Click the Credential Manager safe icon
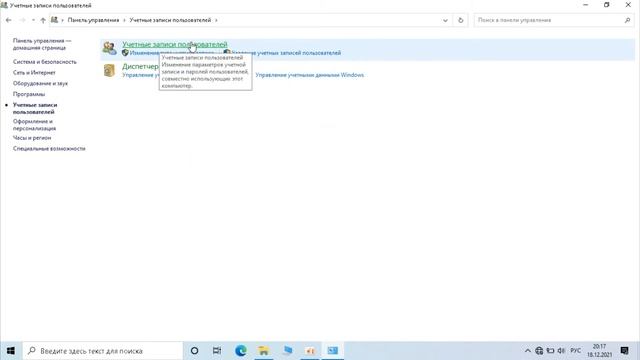Image resolution: width=640 pixels, height=360 pixels. pyautogui.click(x=109, y=71)
